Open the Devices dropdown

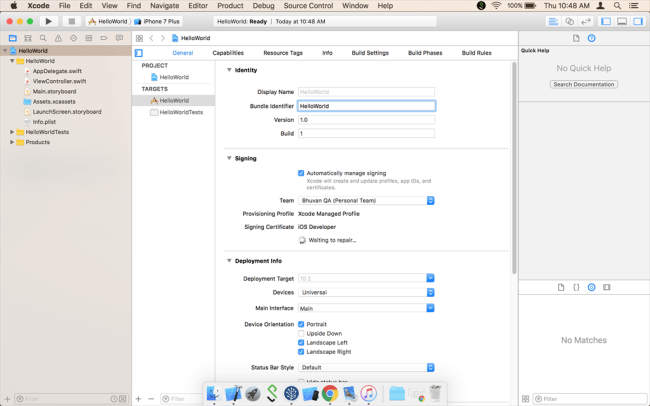coord(366,292)
